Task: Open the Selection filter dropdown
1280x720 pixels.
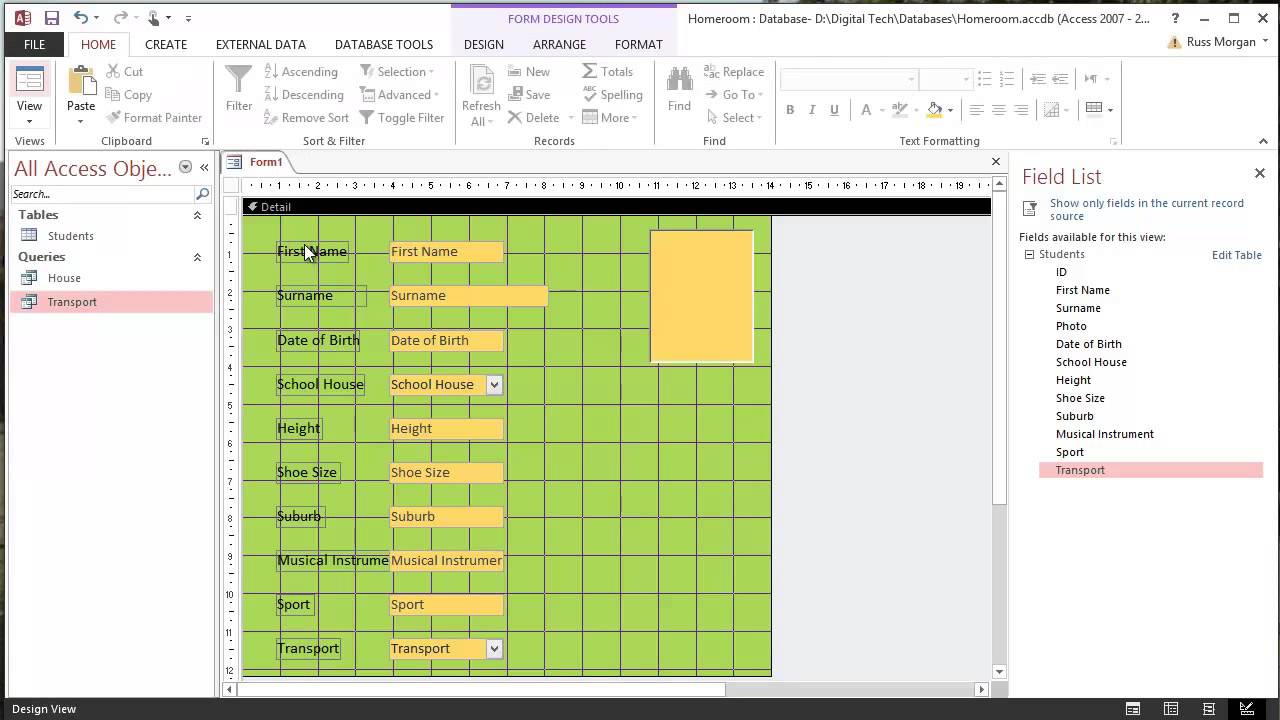Action: [397, 72]
